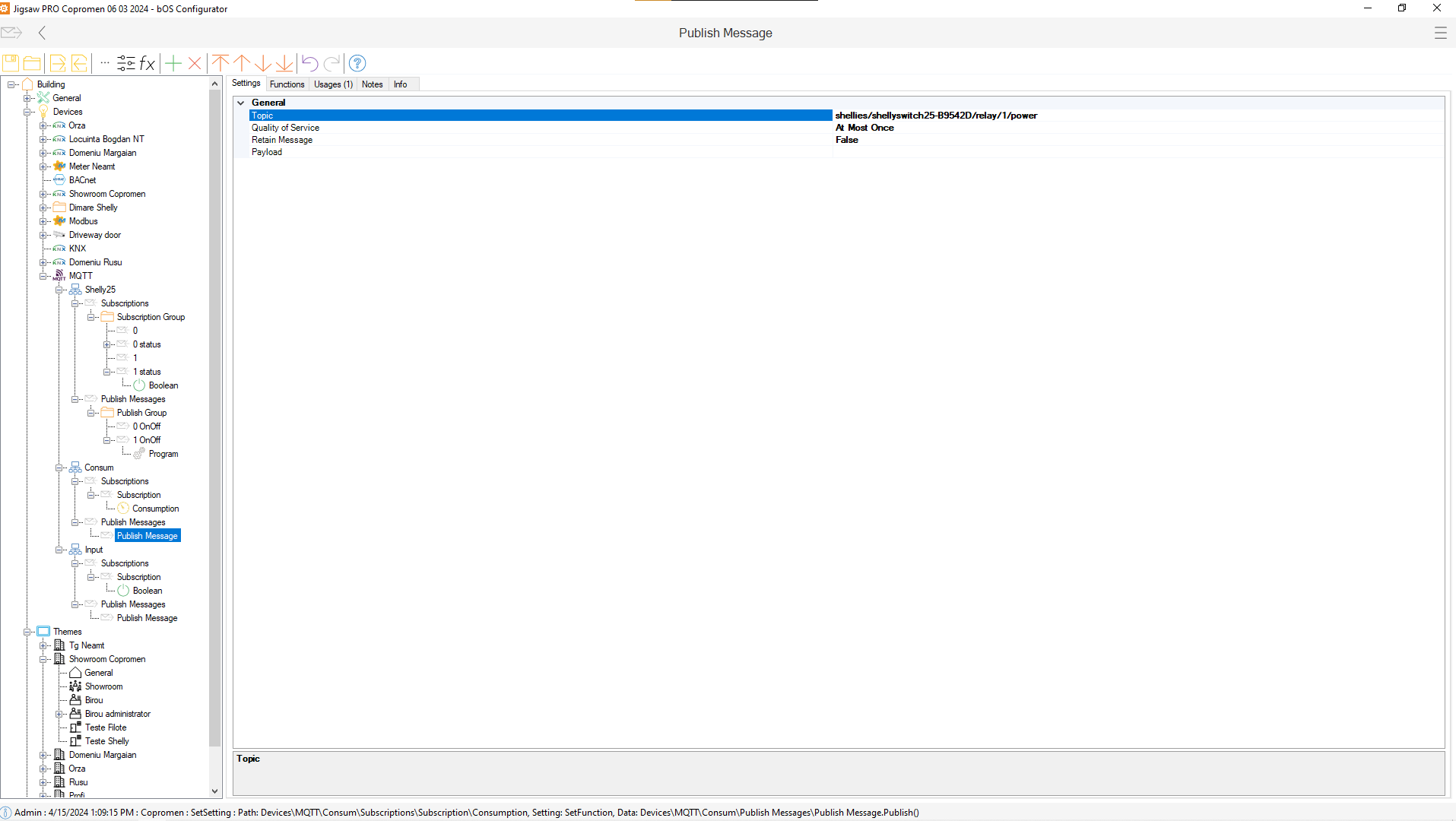The image size is (1456, 821).
Task: Click the tree scrollbar down arrow
Action: tap(214, 791)
